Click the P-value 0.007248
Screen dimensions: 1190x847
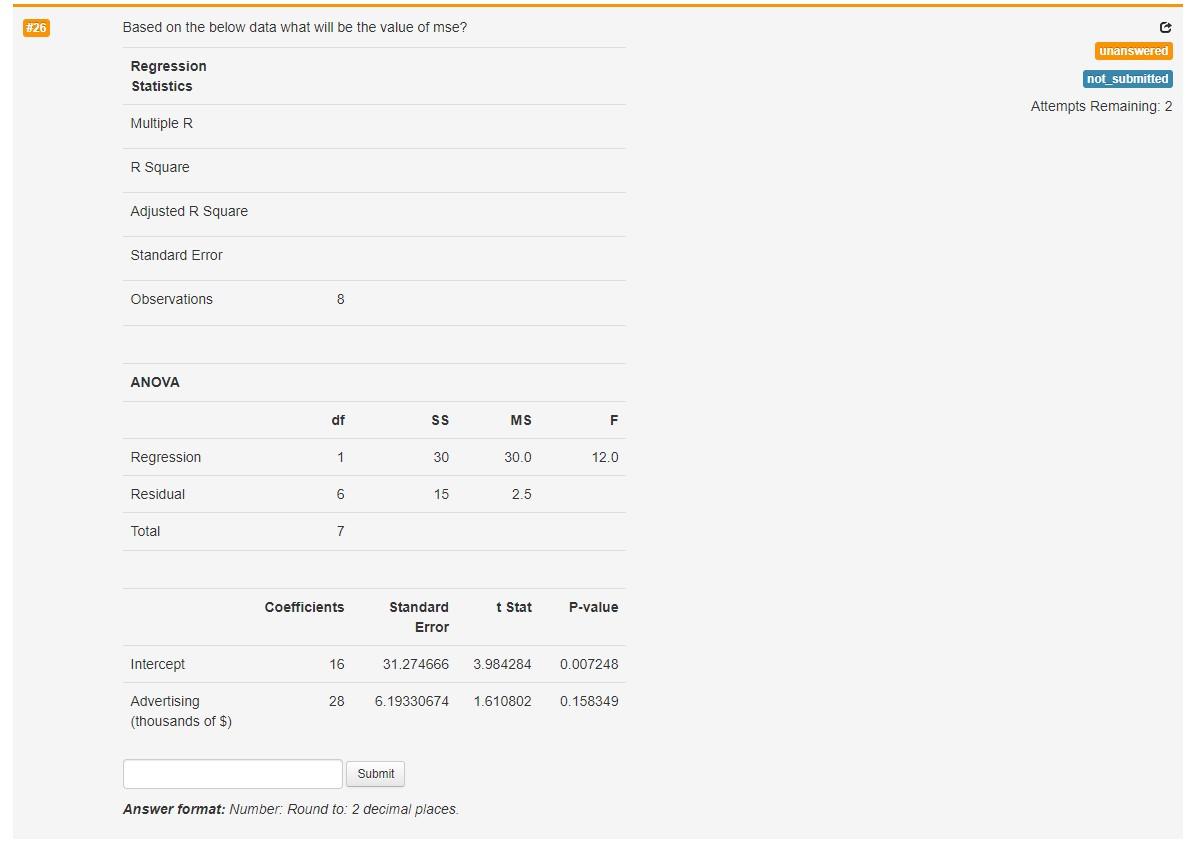[589, 664]
